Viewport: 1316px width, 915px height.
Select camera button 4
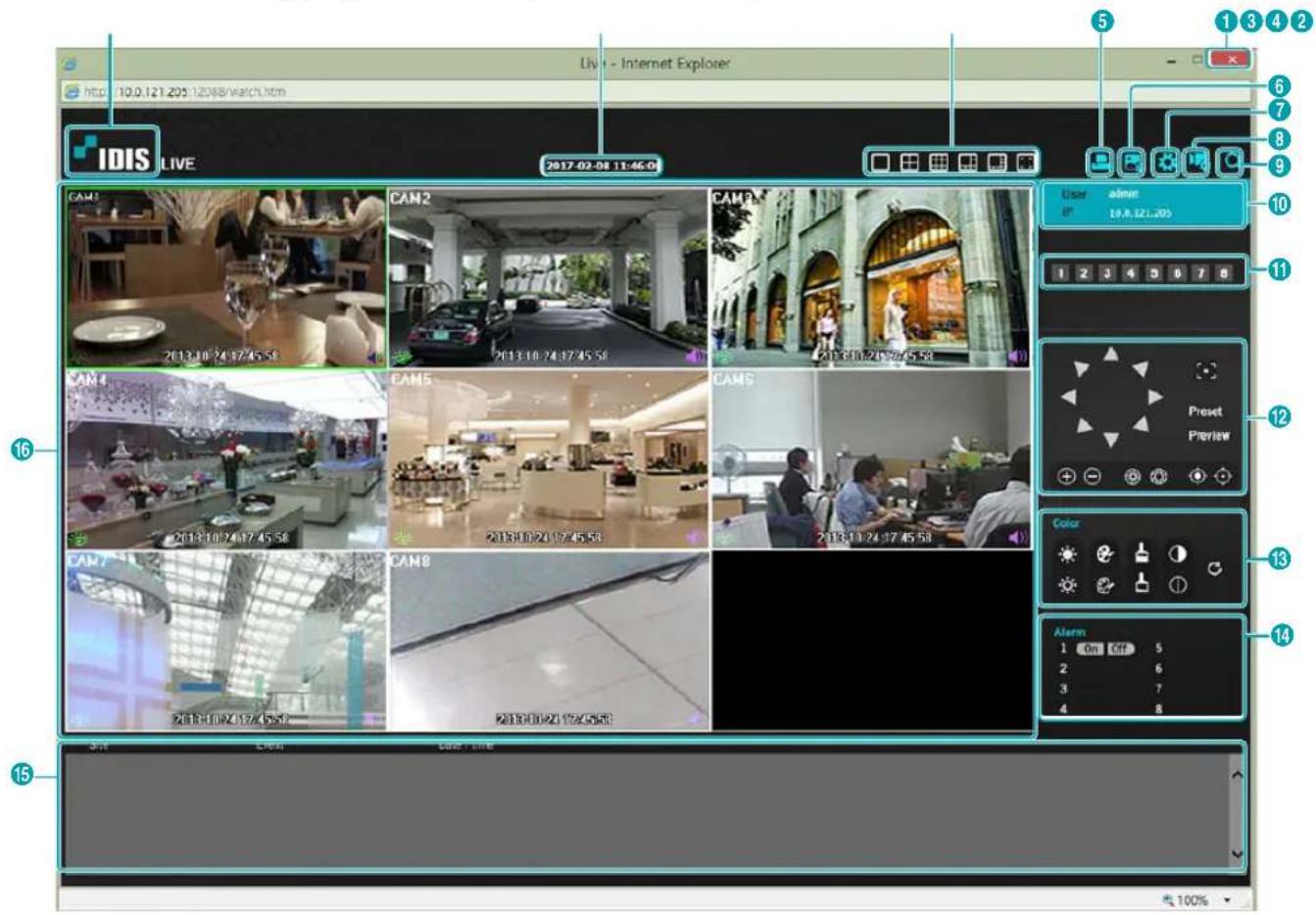click(1131, 273)
